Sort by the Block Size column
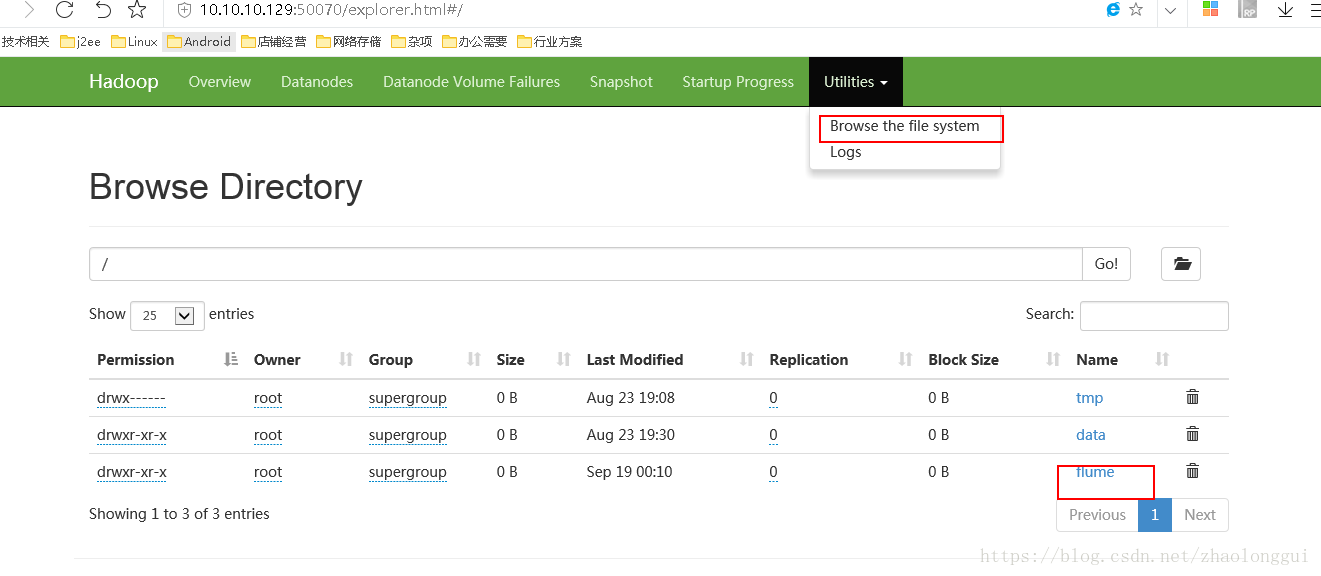 pyautogui.click(x=994, y=360)
